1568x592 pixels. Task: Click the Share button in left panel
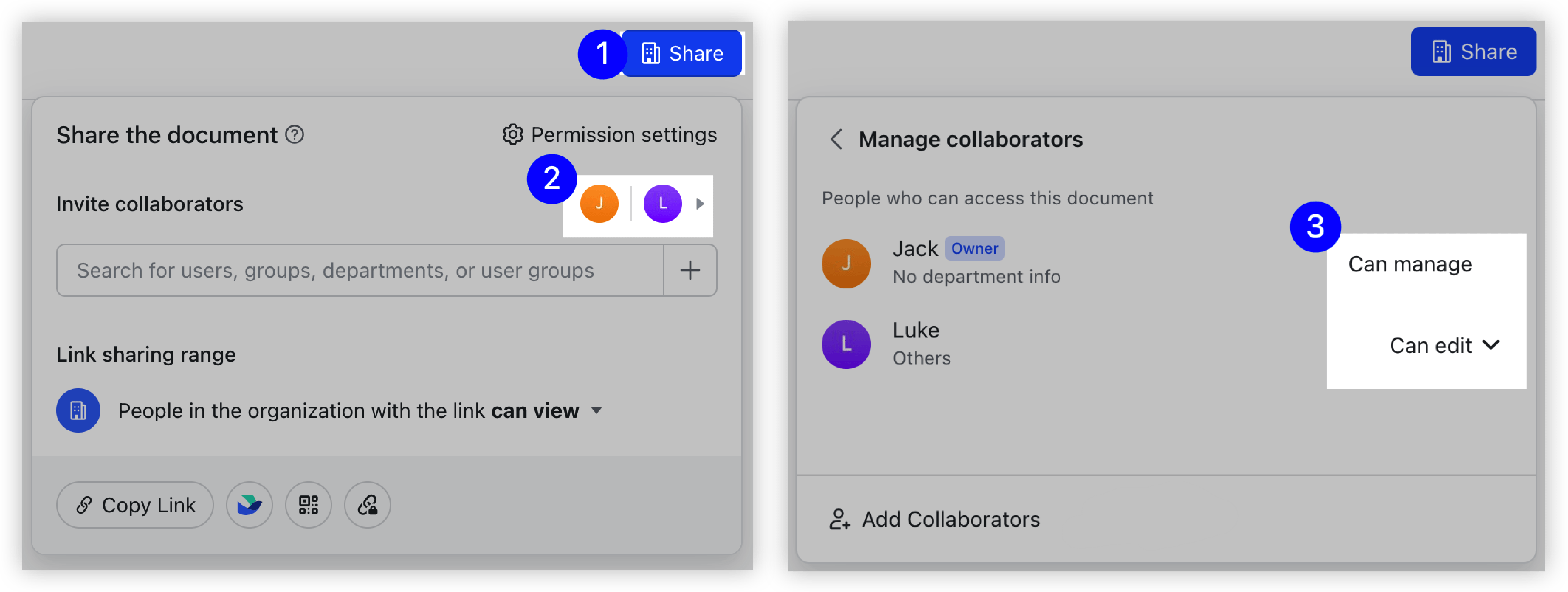[681, 54]
